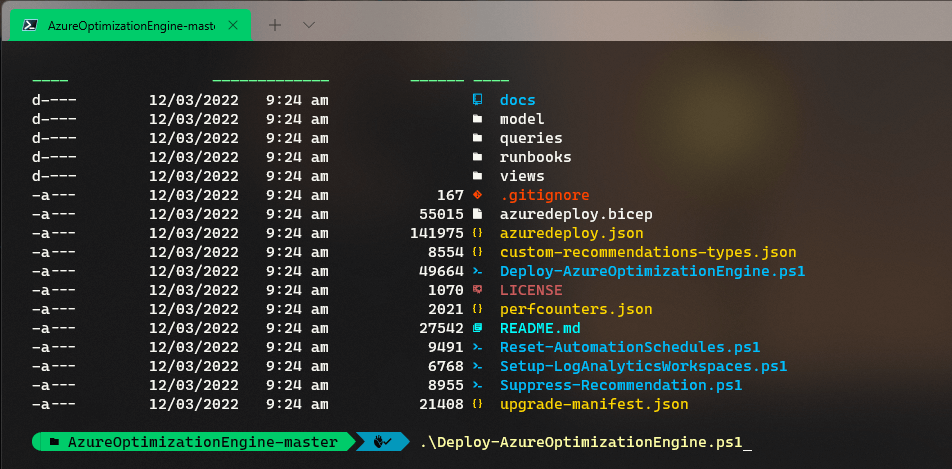Click JSON icon beside custom-recommendations-types.json
The image size is (952, 469).
(x=477, y=252)
